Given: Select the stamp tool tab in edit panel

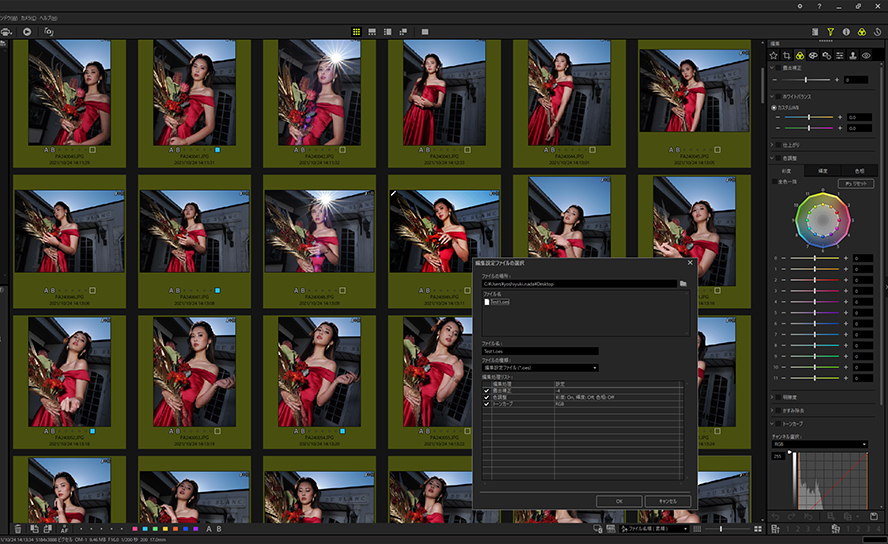Looking at the screenshot, I should coord(853,55).
